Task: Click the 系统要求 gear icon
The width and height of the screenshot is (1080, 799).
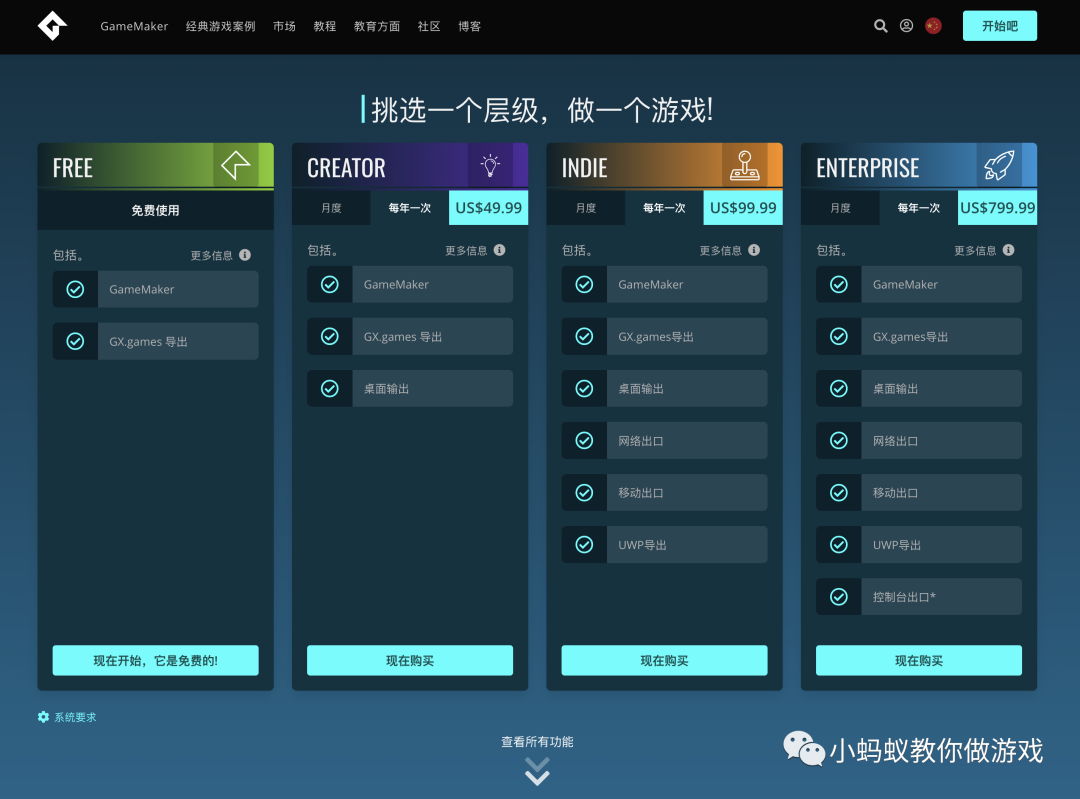Action: [x=43, y=717]
